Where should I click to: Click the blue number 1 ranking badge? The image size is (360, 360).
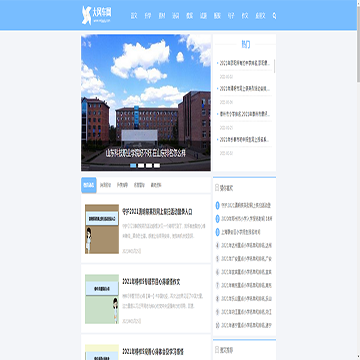[x=218, y=206]
